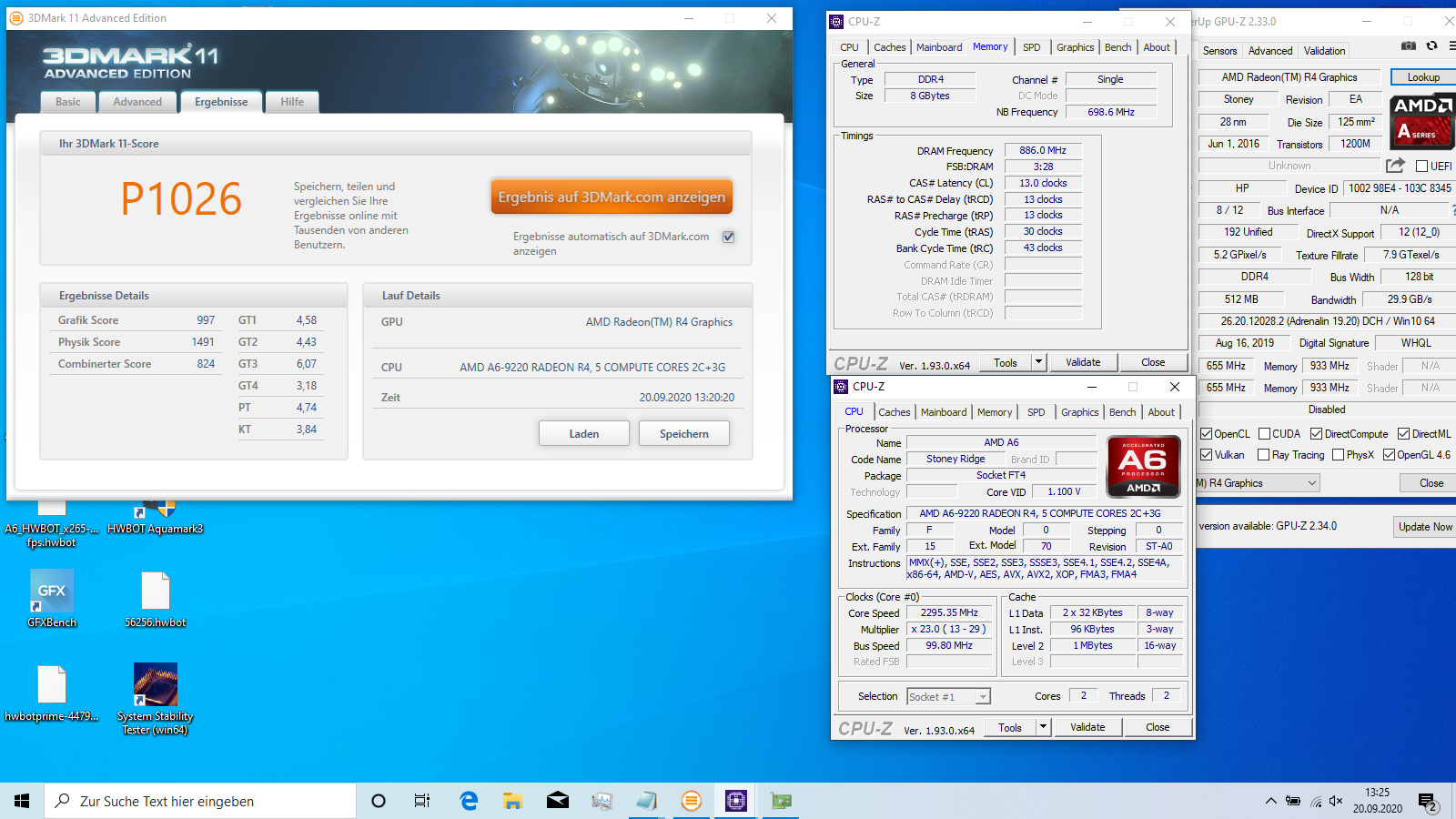Open Sensors tab in GPU-Z
The image size is (1456, 819).
click(x=1219, y=51)
